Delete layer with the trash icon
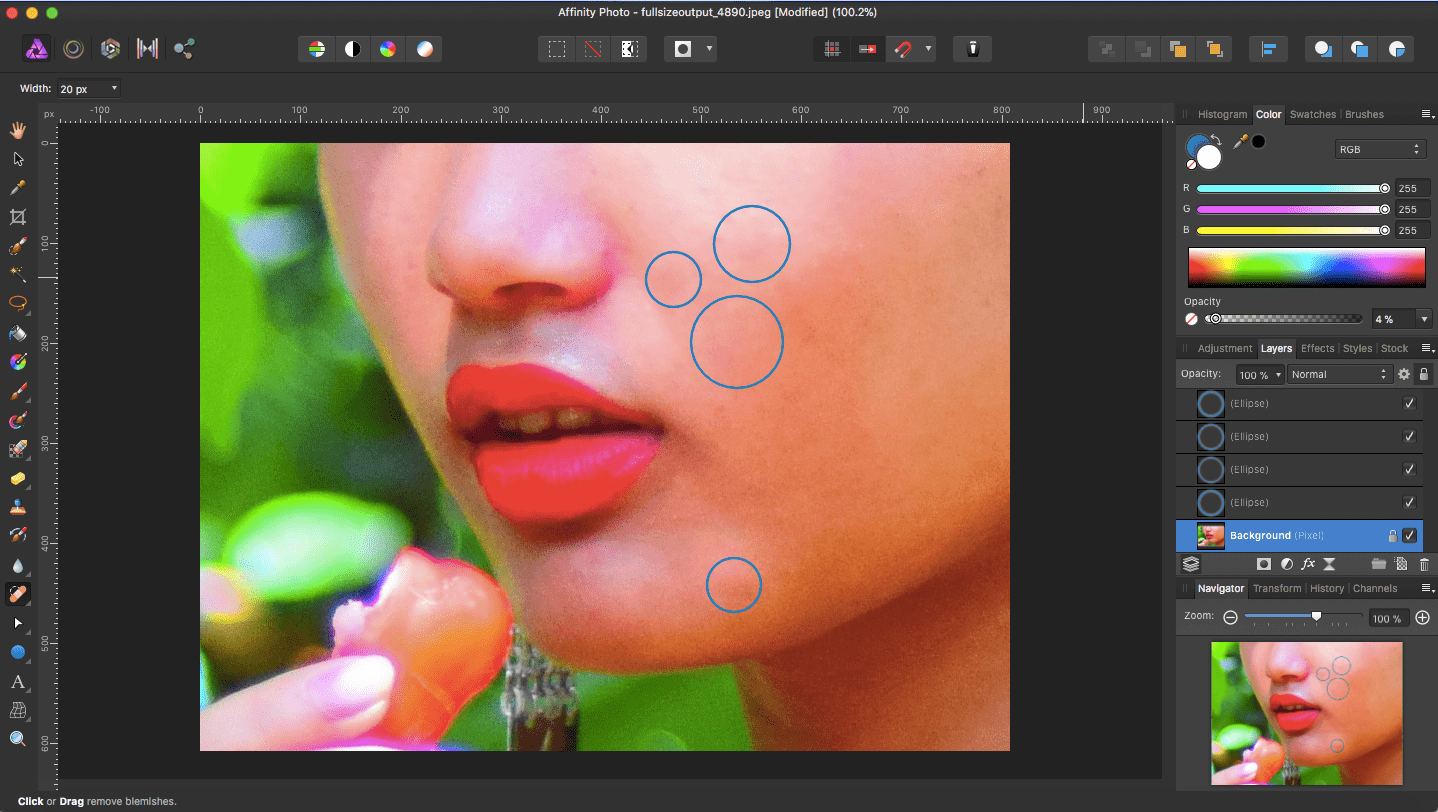Image resolution: width=1438 pixels, height=812 pixels. (x=1425, y=564)
